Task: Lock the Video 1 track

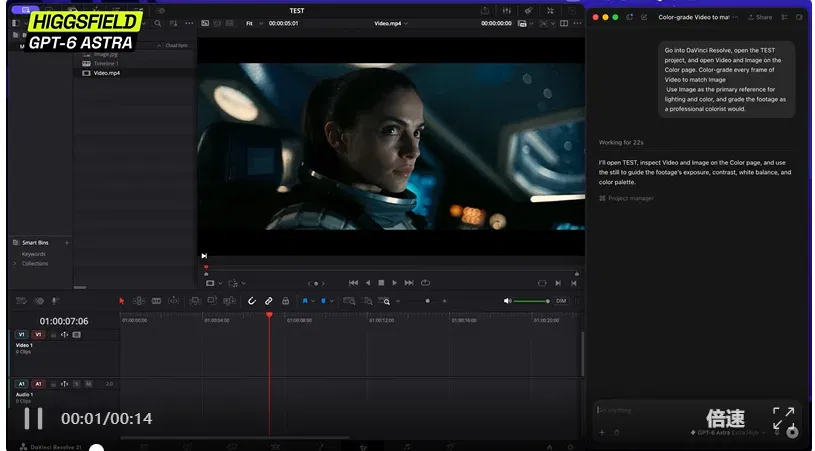Action: (53, 335)
